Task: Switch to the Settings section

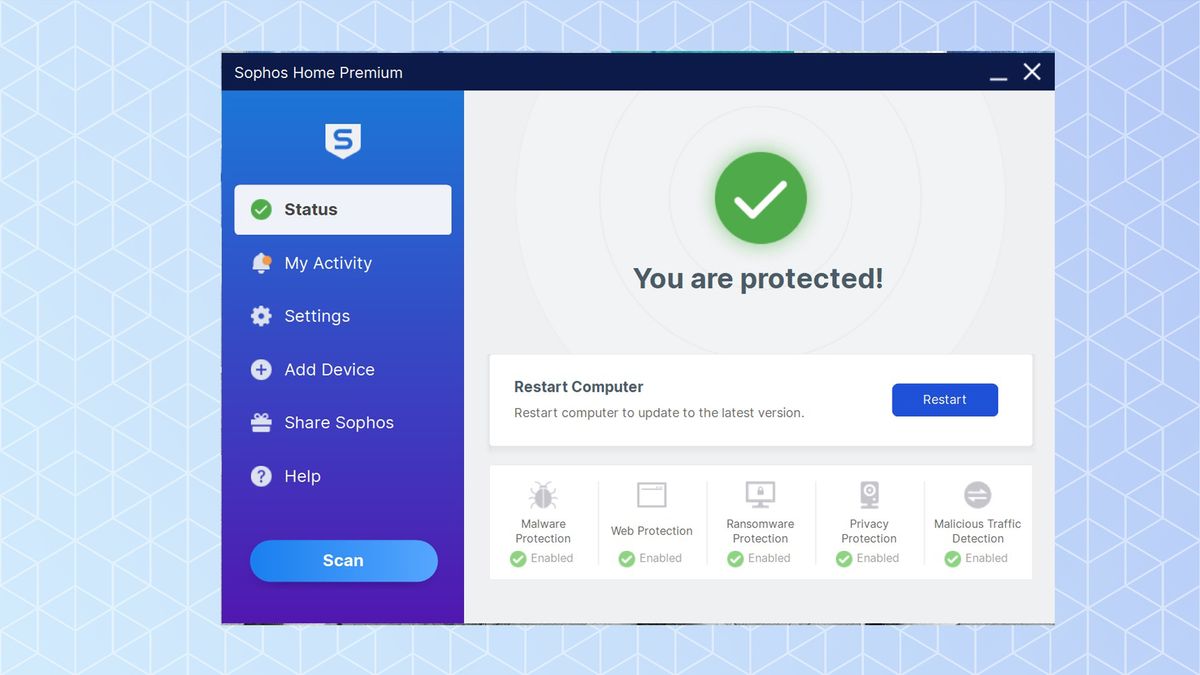Action: click(x=316, y=315)
